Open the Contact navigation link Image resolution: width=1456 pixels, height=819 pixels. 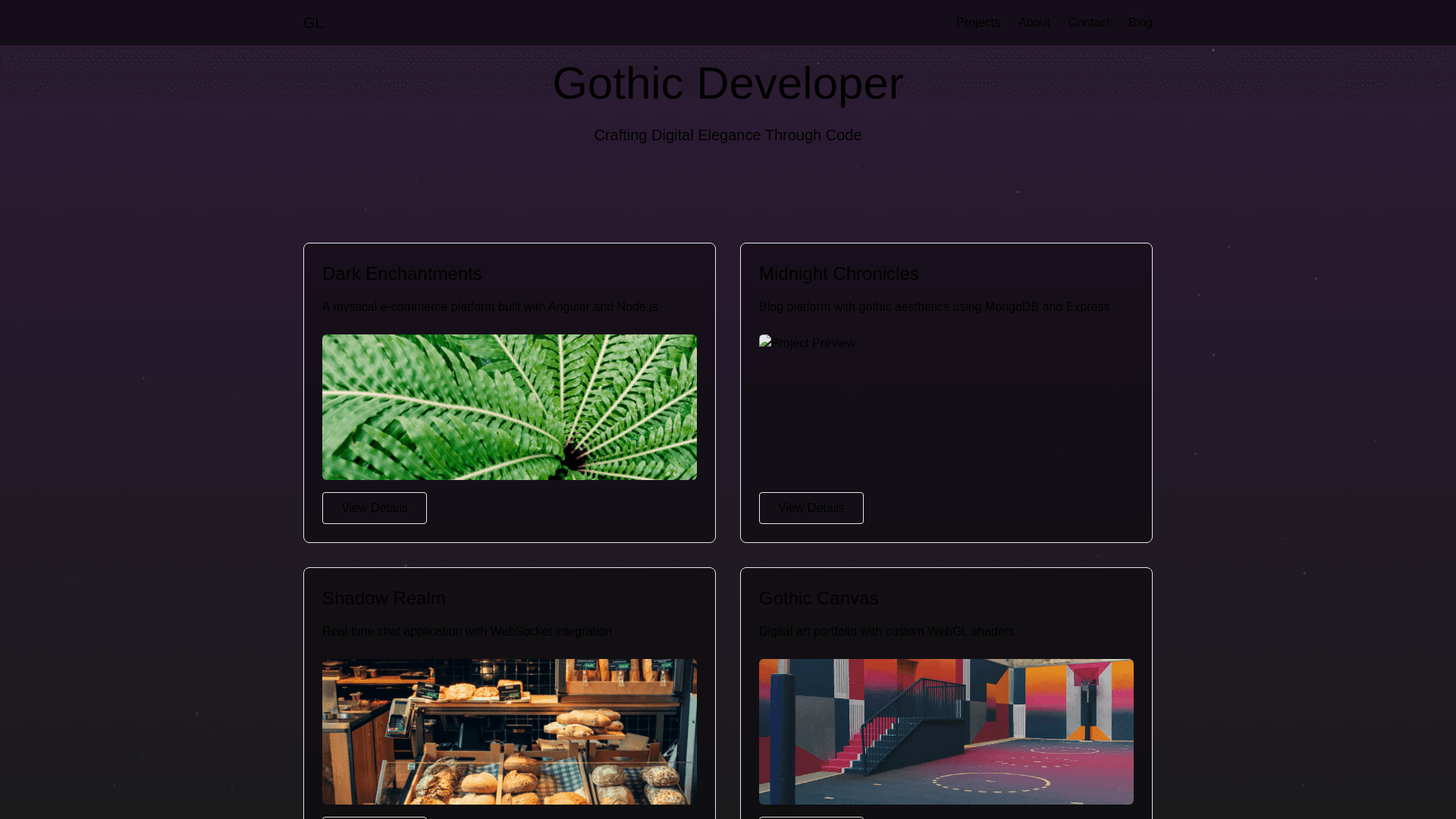[1088, 23]
